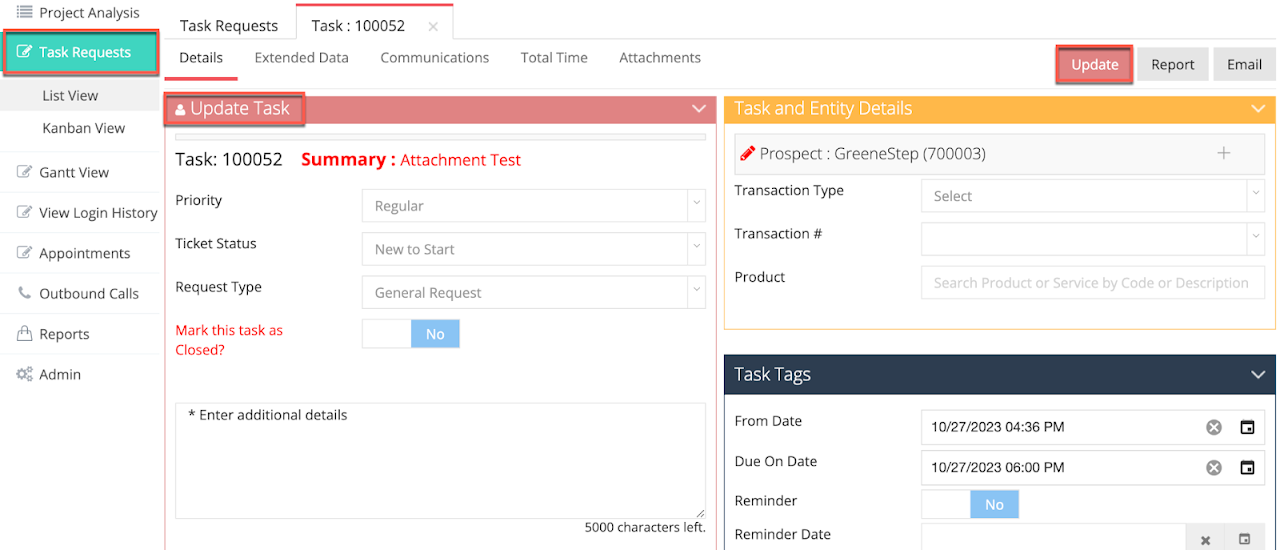This screenshot has width=1280, height=550.
Task: Click the red pencil icon beside Prospect
Action: click(746, 154)
